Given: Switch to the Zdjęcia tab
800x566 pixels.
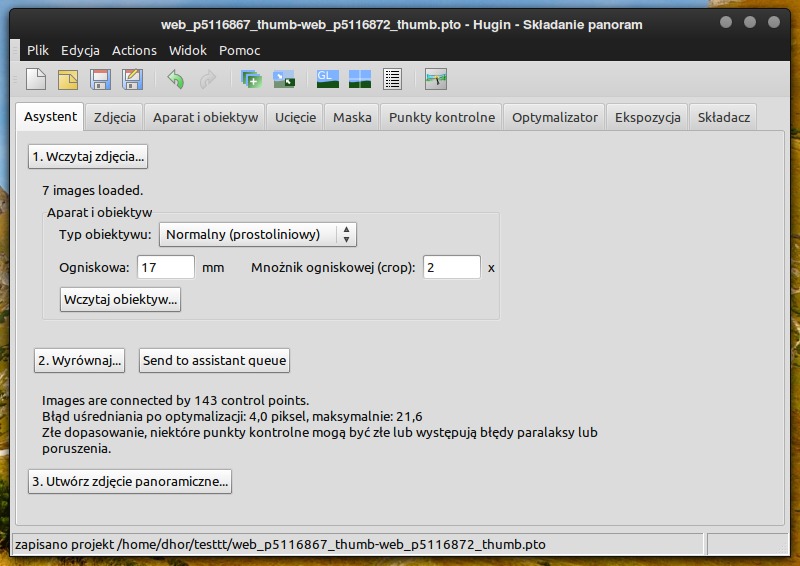Looking at the screenshot, I should click(114, 117).
